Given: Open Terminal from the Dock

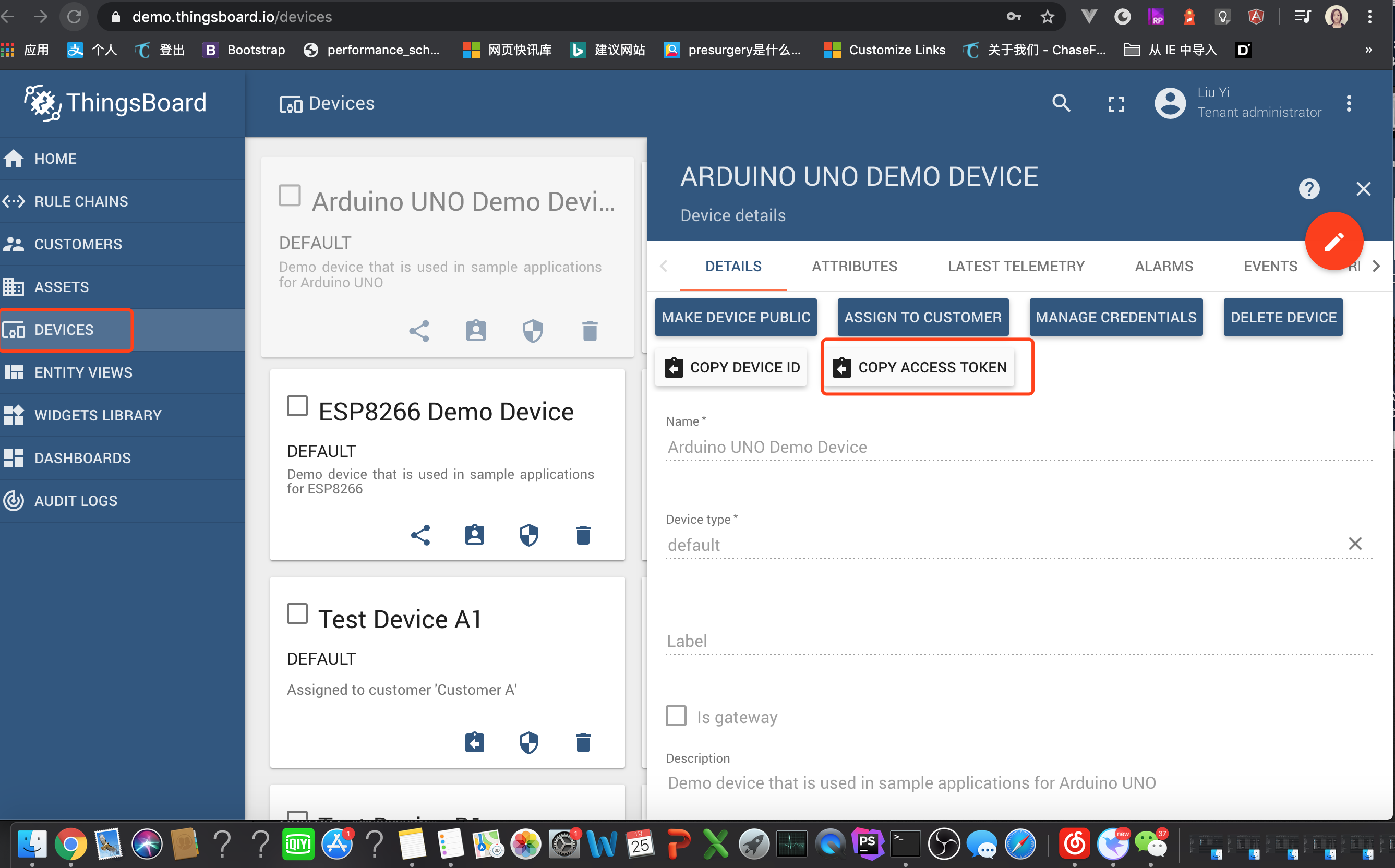Looking at the screenshot, I should (x=905, y=844).
